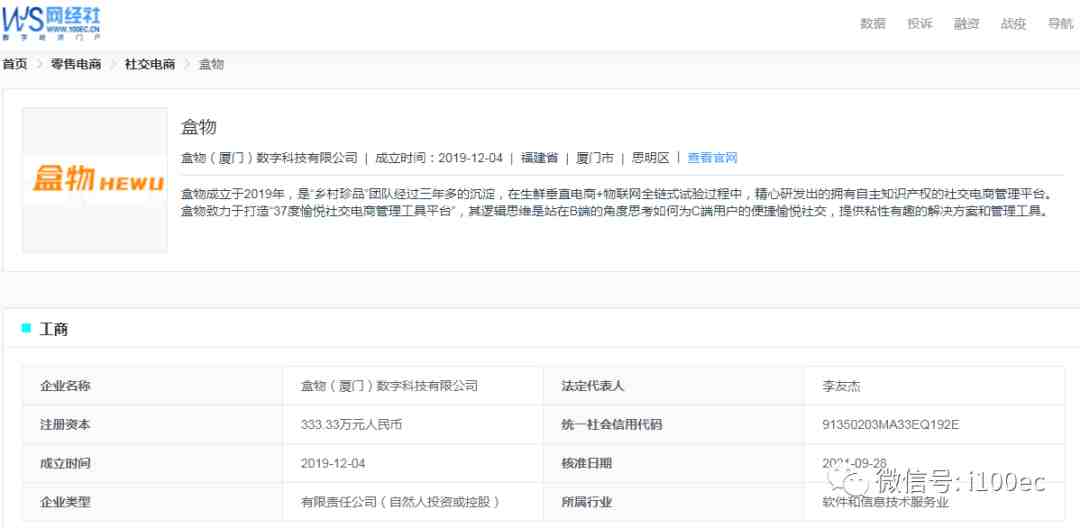Click the 法定代表人 label cell
This screenshot has height=528, width=1080.
coord(674,386)
